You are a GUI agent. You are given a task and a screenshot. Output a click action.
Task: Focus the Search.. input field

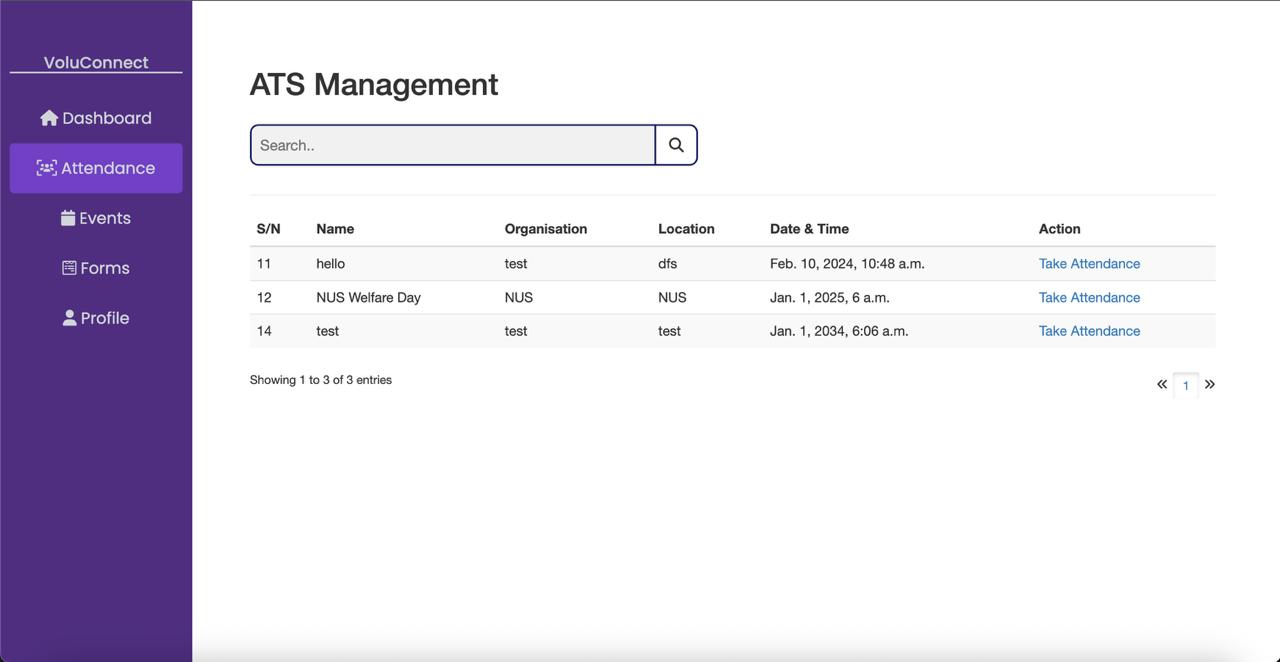(453, 145)
